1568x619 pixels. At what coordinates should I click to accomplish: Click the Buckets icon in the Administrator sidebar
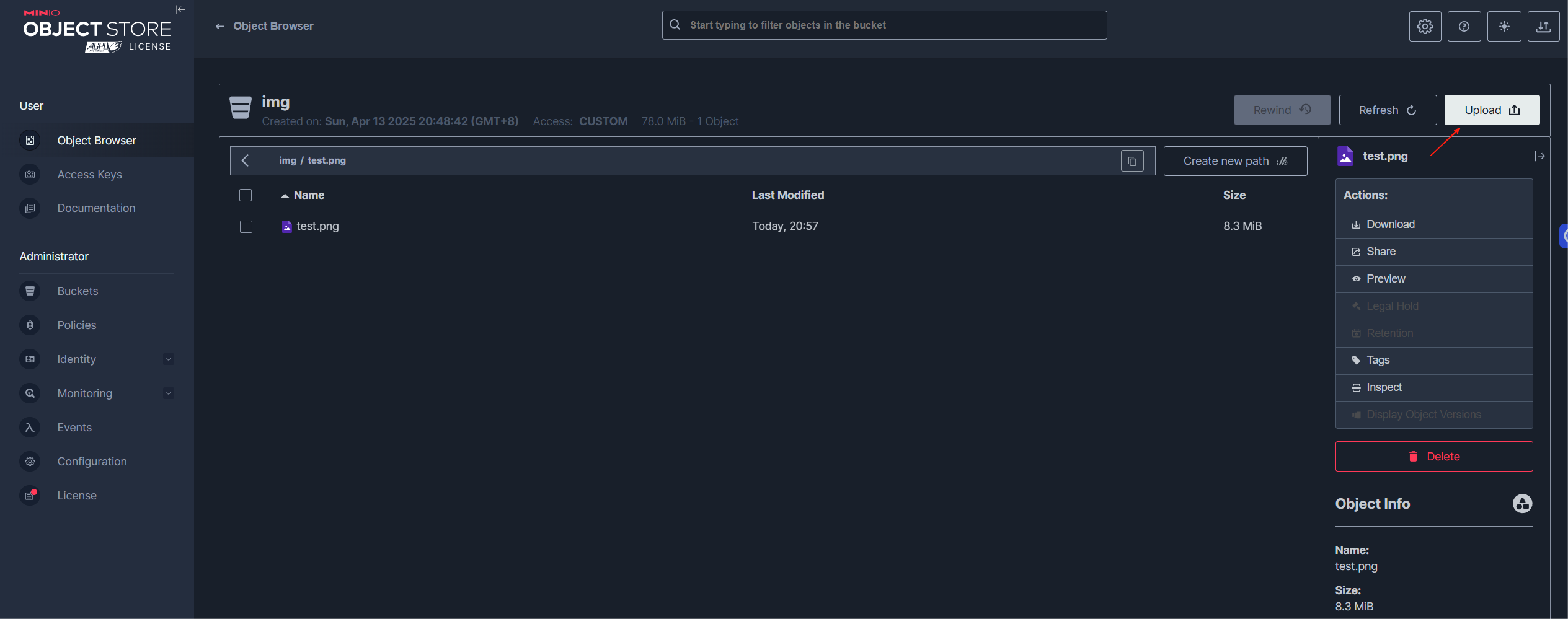coord(30,291)
